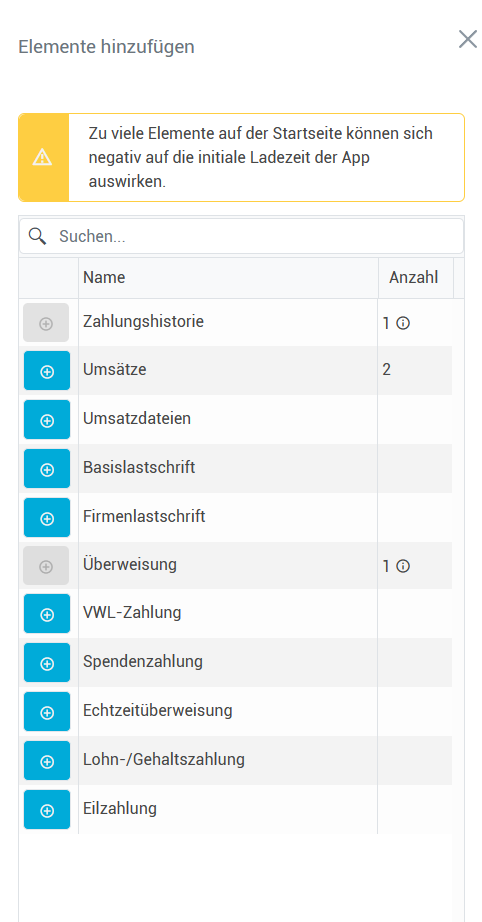Add the Lohn-/Gehaltszahlung element
The image size is (482, 922).
point(47,761)
